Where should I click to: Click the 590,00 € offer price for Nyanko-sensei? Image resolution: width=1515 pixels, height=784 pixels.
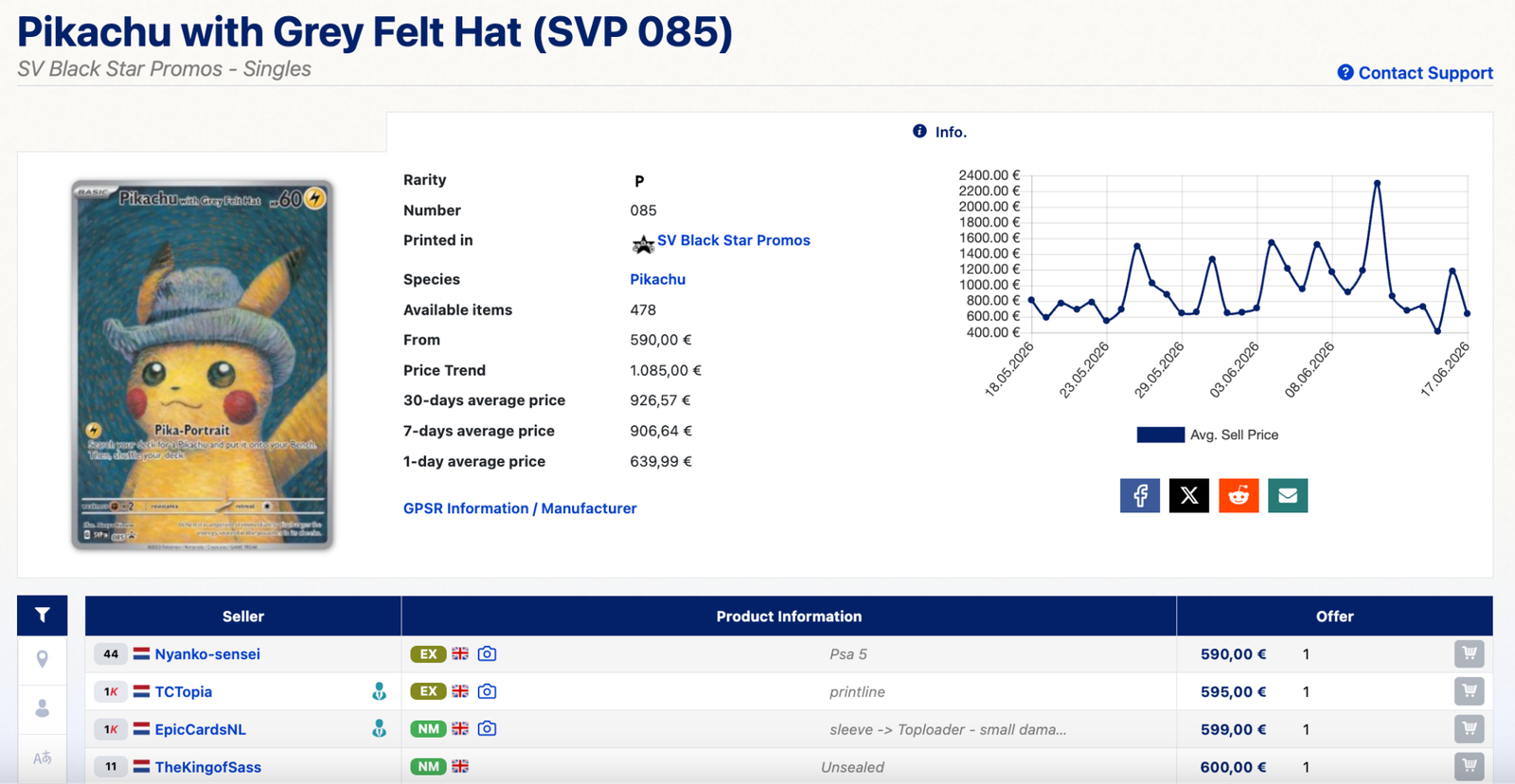point(1233,654)
